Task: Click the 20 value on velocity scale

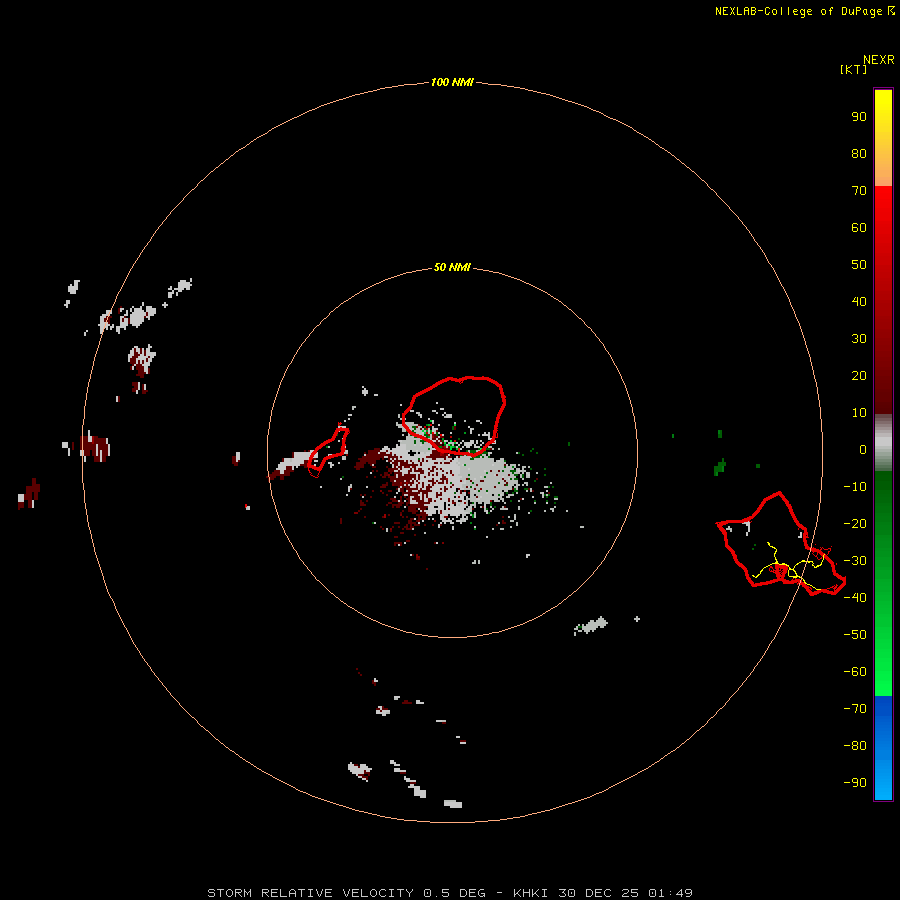Action: click(x=859, y=375)
